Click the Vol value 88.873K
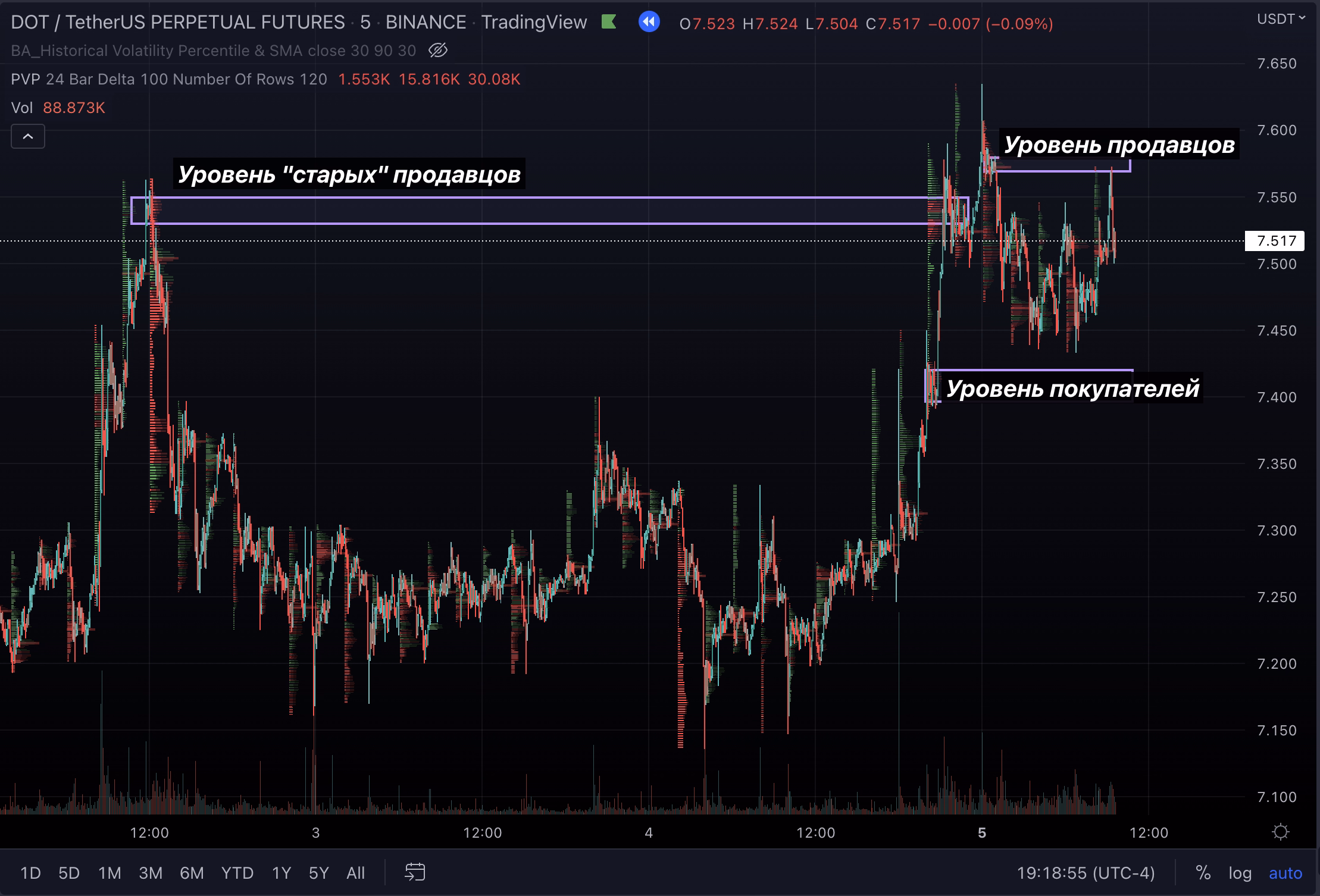This screenshot has height=896, width=1320. pos(74,108)
